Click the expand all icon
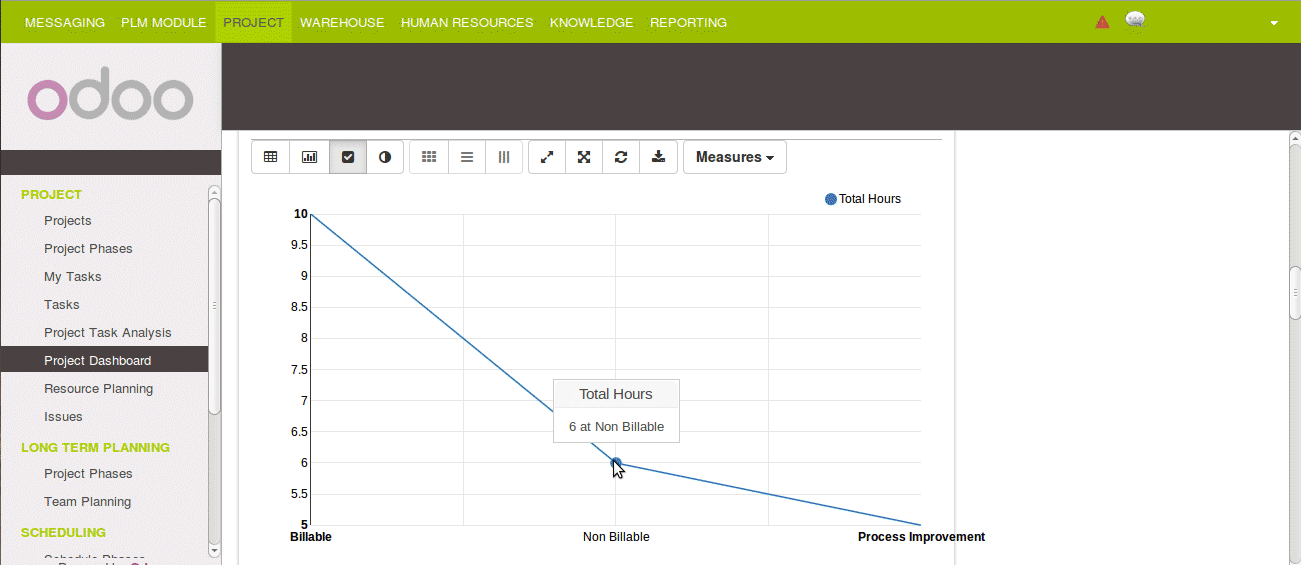 pyautogui.click(x=584, y=157)
